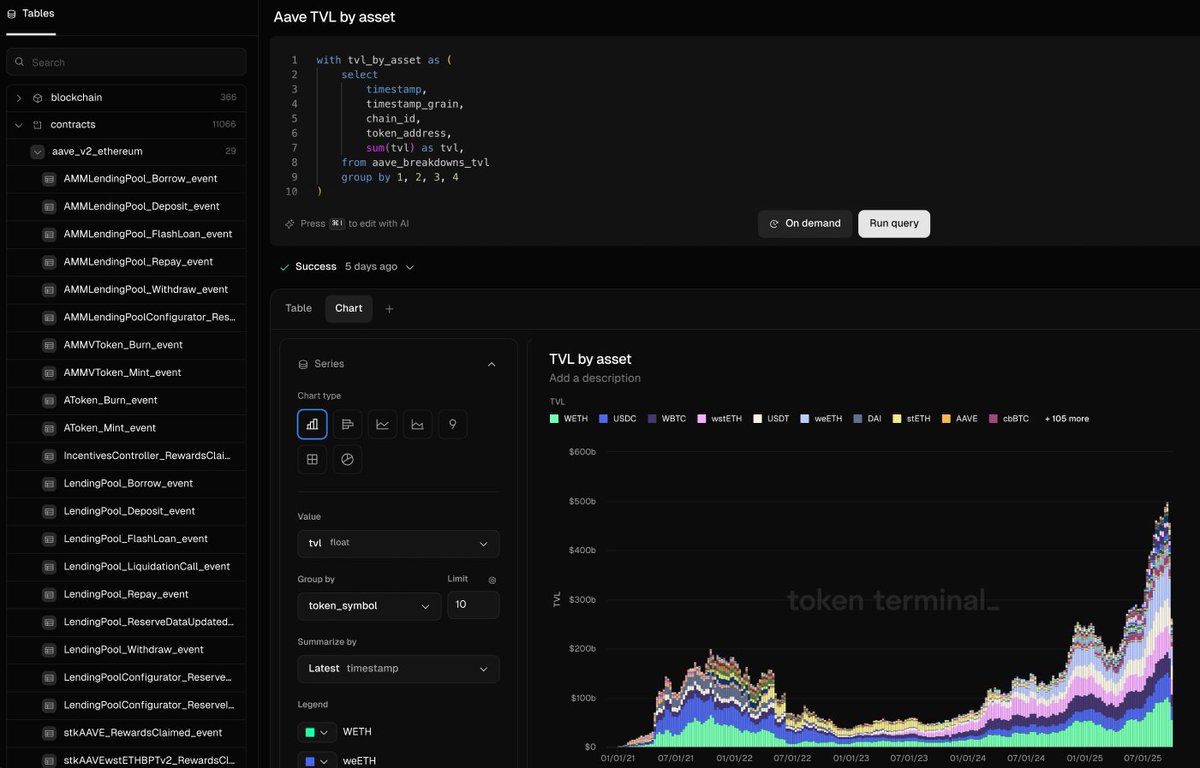Collapse the Series section chevron
The width and height of the screenshot is (1200, 768).
[491, 365]
